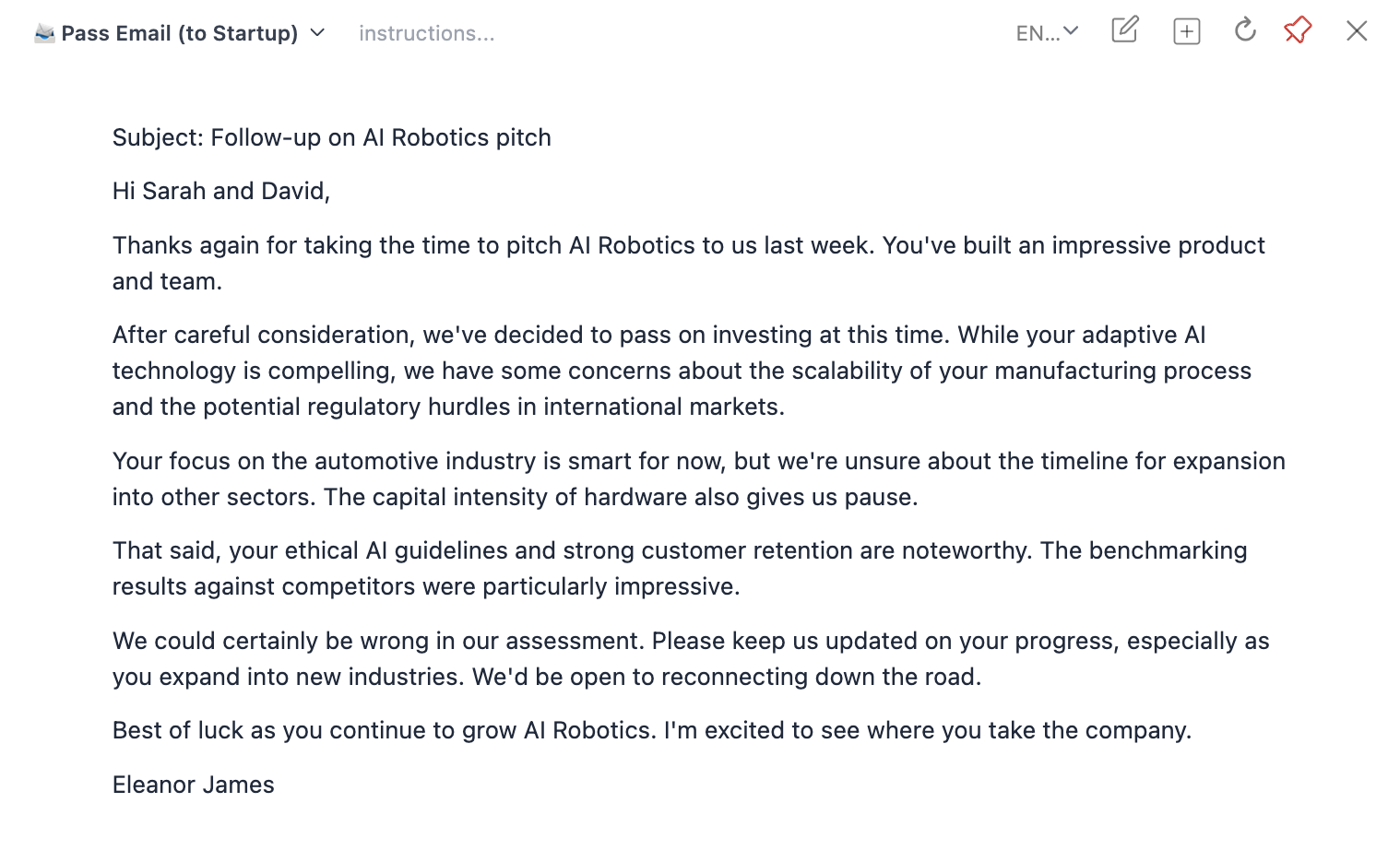The width and height of the screenshot is (1400, 850).
Task: Open the EN language dropdown
Action: [x=1070, y=32]
